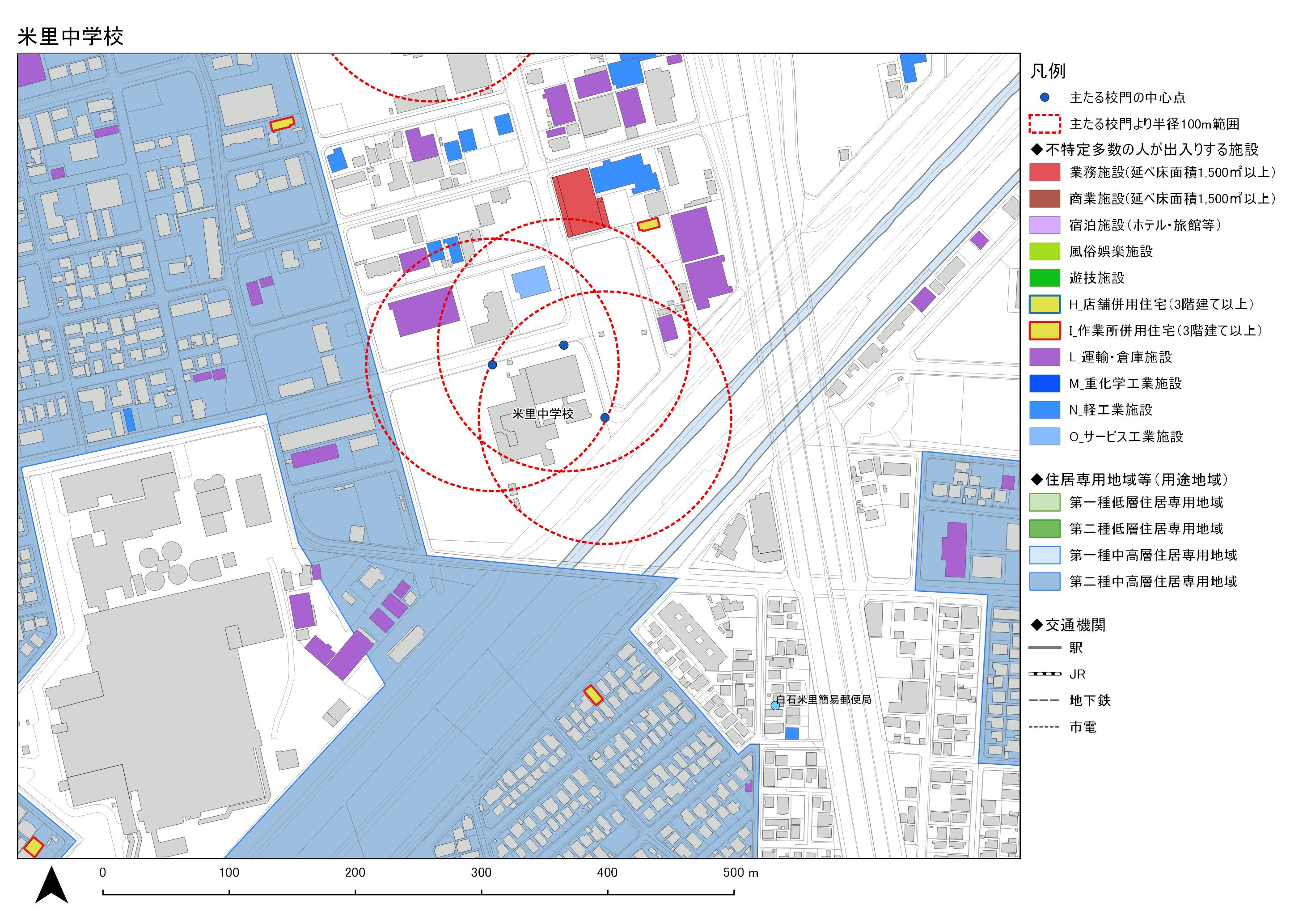Image resolution: width=1307 pixels, height=924 pixels.
Task: Click the red business facility swatch in legend
Action: [x=1045, y=172]
